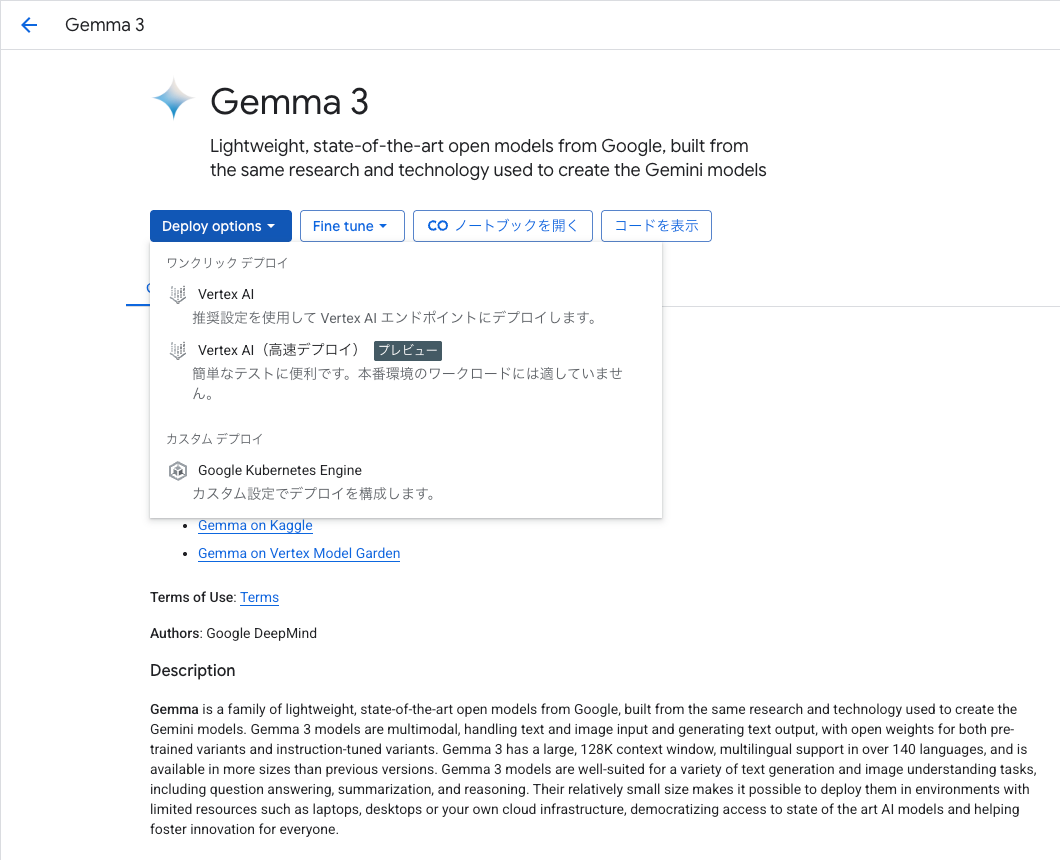Open the ノートブックを開く button

(x=503, y=226)
